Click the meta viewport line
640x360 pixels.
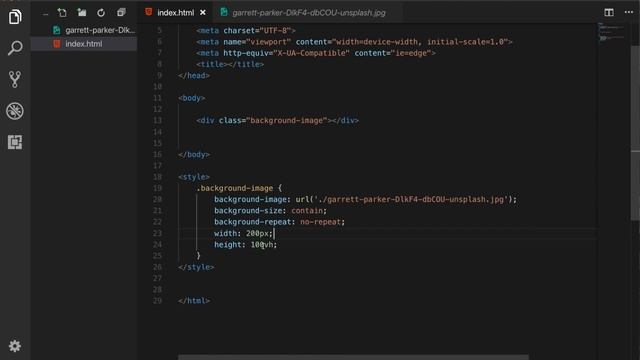pos(354,42)
